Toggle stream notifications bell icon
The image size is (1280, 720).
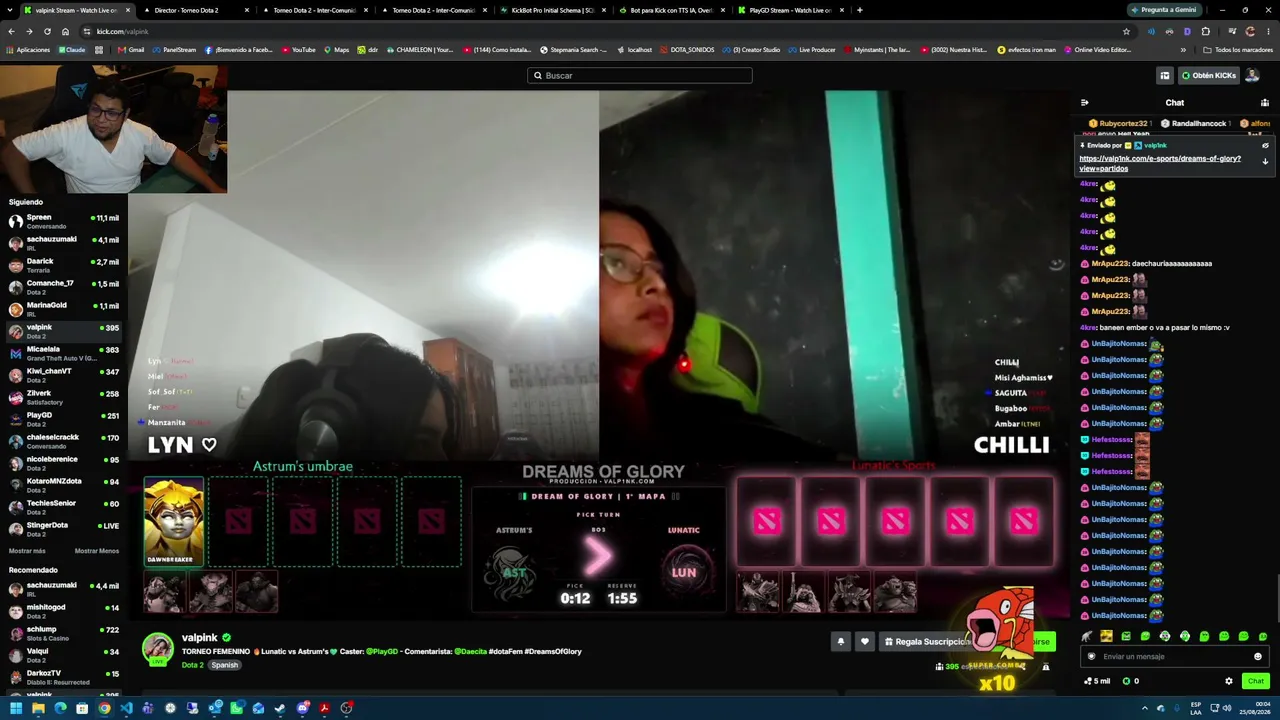point(841,642)
